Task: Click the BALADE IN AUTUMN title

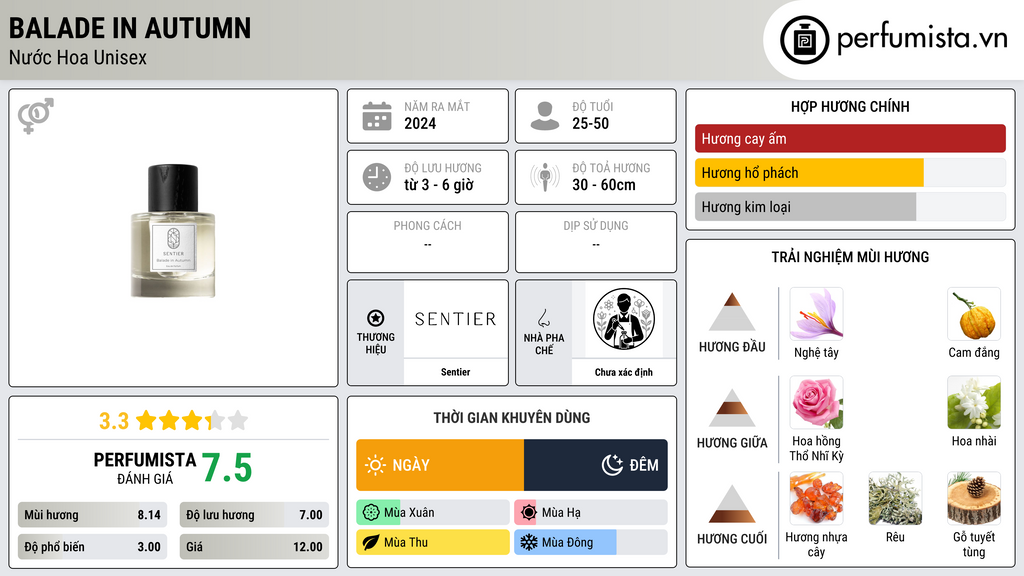Action: click(129, 28)
